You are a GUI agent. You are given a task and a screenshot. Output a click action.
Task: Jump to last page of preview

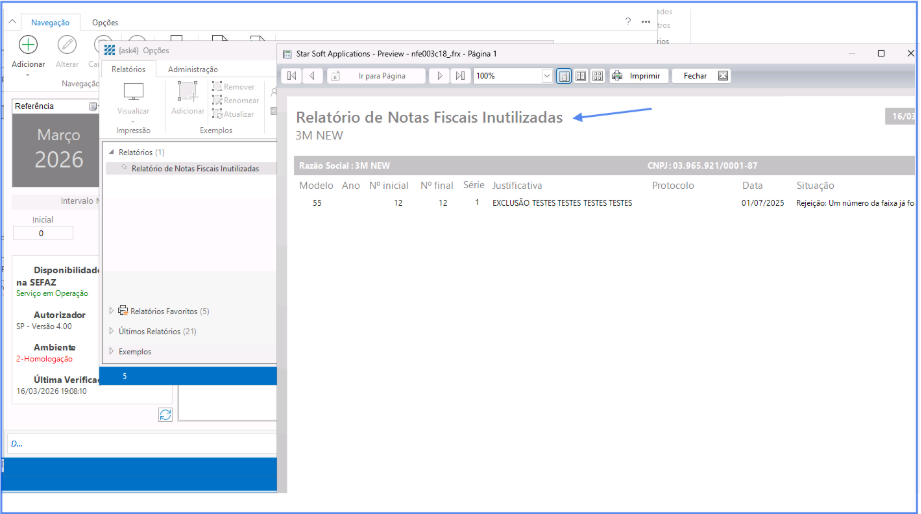(x=460, y=76)
